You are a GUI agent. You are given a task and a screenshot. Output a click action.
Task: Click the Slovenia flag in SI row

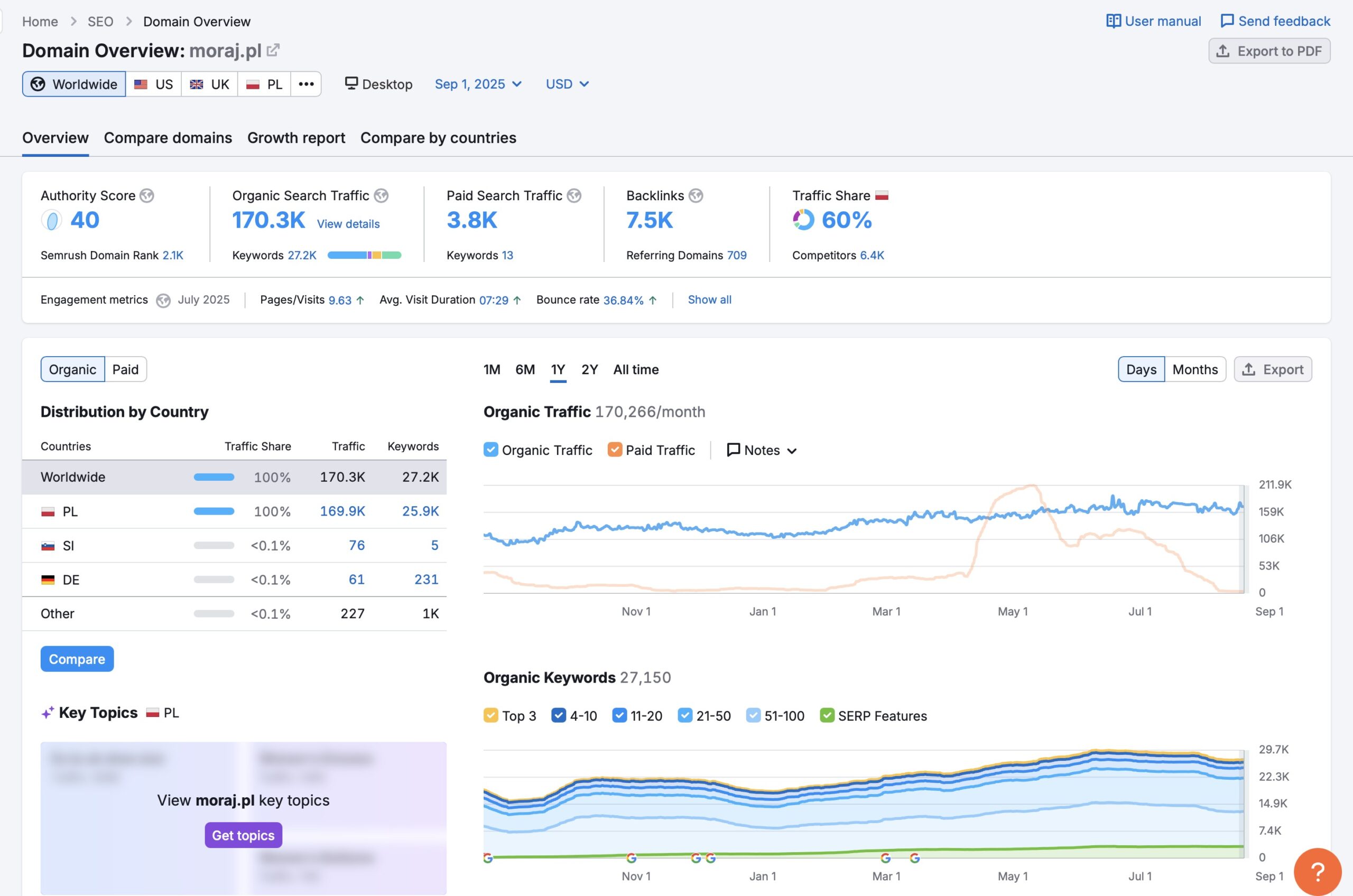48,546
